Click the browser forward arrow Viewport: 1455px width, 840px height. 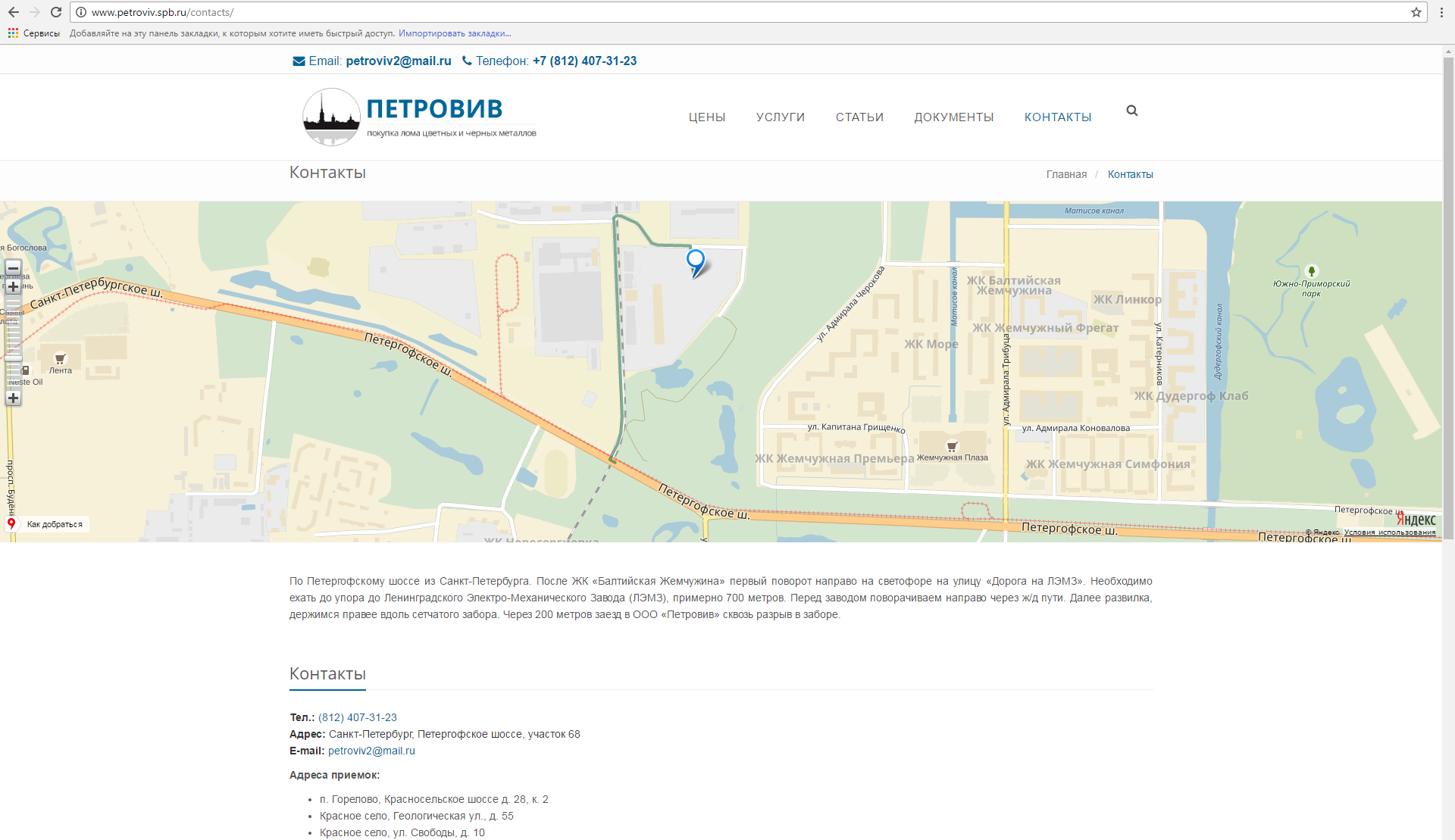35,12
